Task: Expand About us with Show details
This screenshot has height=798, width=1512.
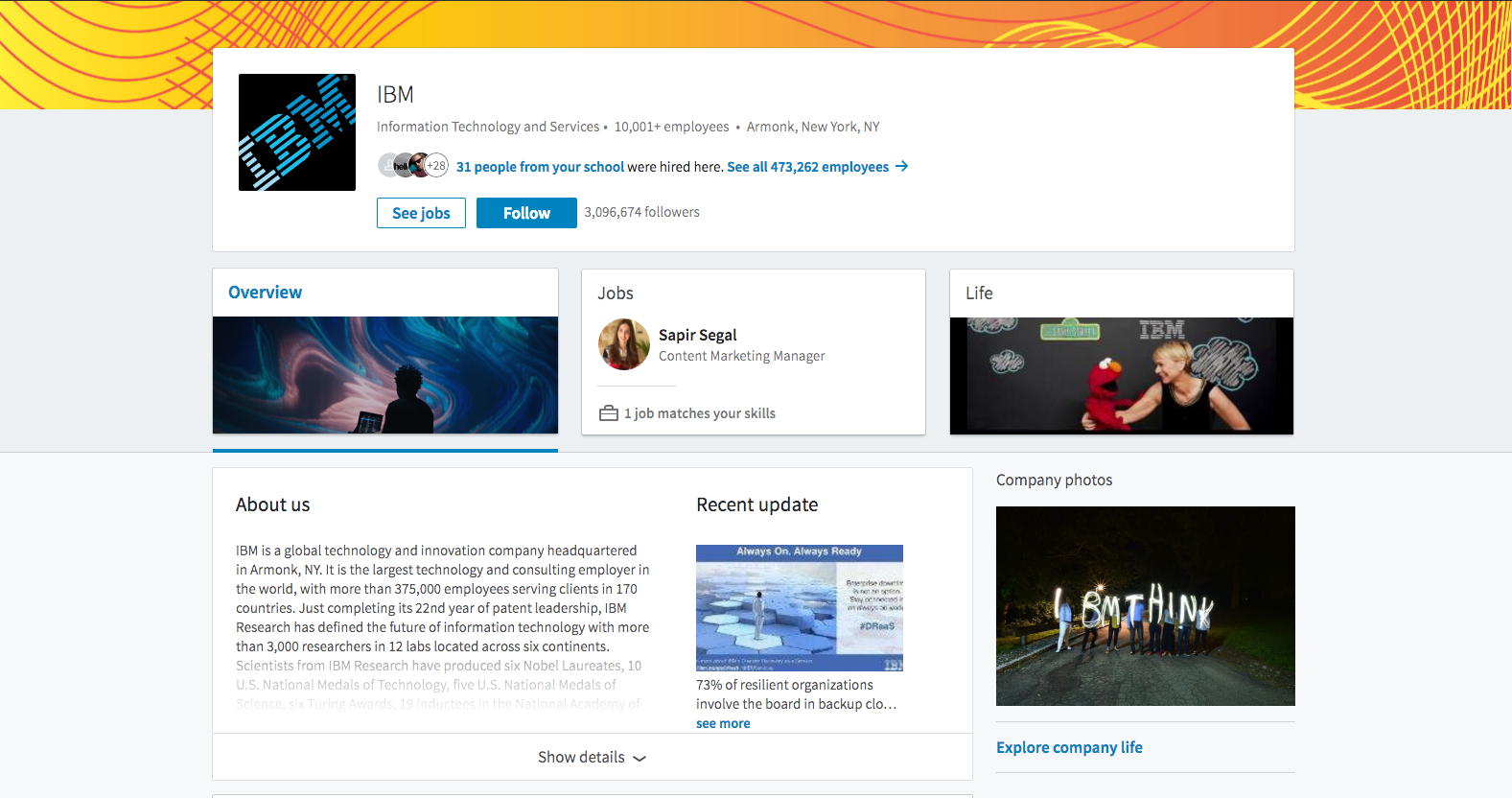Action: click(x=593, y=758)
